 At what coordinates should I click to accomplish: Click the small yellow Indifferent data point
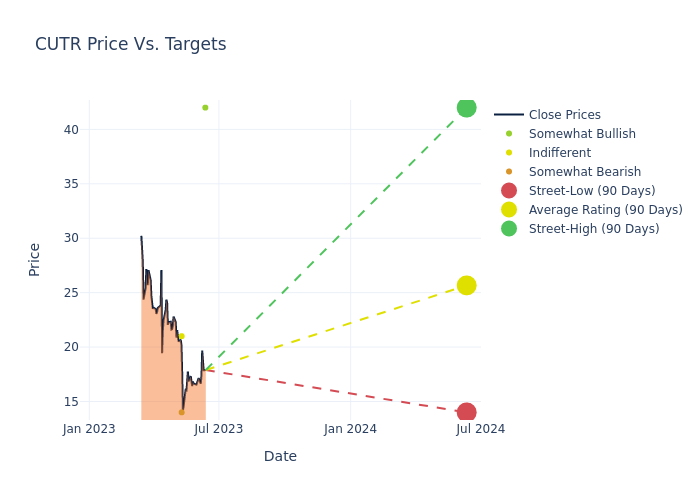click(181, 336)
